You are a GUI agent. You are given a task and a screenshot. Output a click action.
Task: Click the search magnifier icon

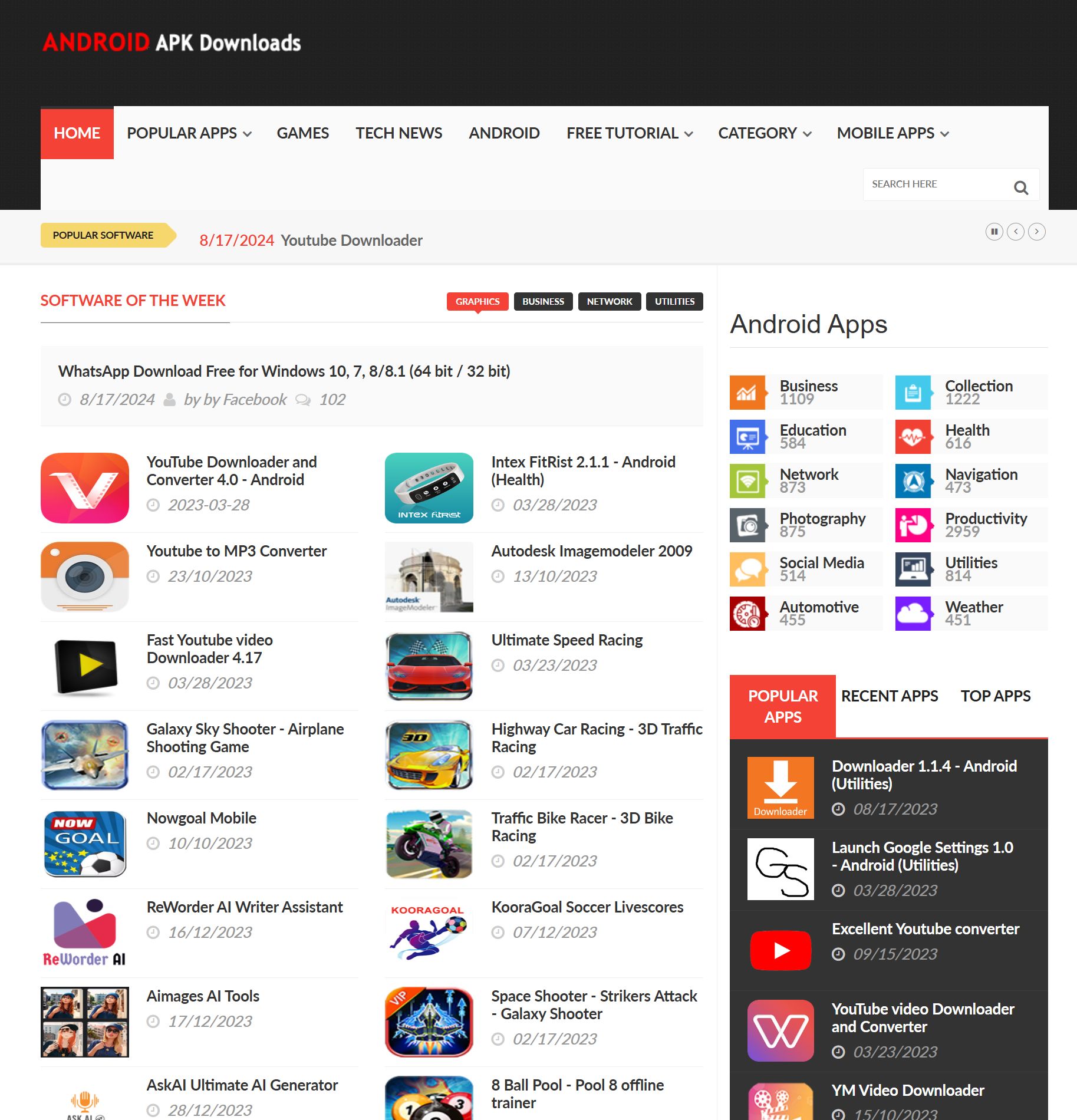pos(1020,187)
